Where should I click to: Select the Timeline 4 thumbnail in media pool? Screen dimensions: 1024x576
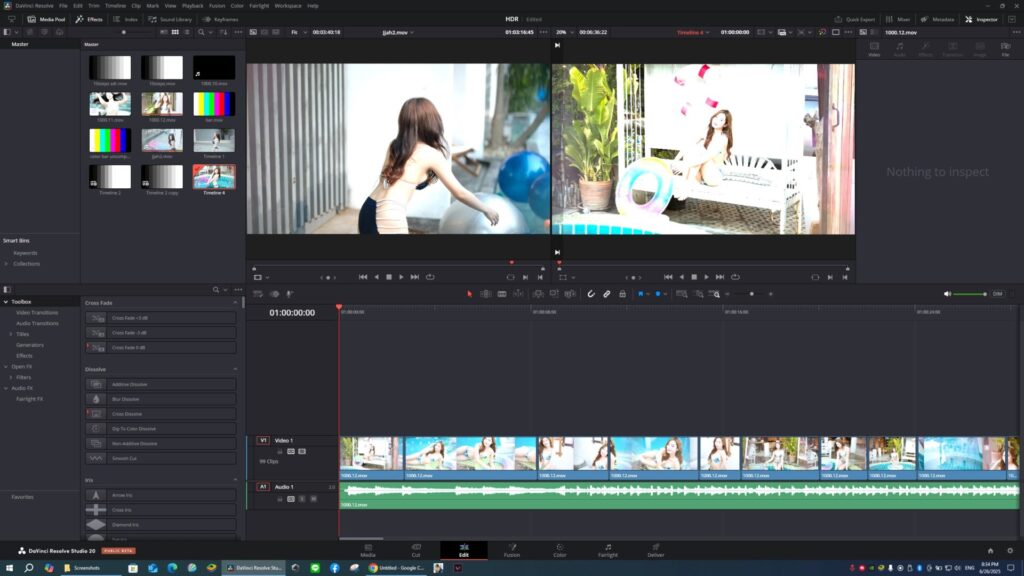(214, 177)
